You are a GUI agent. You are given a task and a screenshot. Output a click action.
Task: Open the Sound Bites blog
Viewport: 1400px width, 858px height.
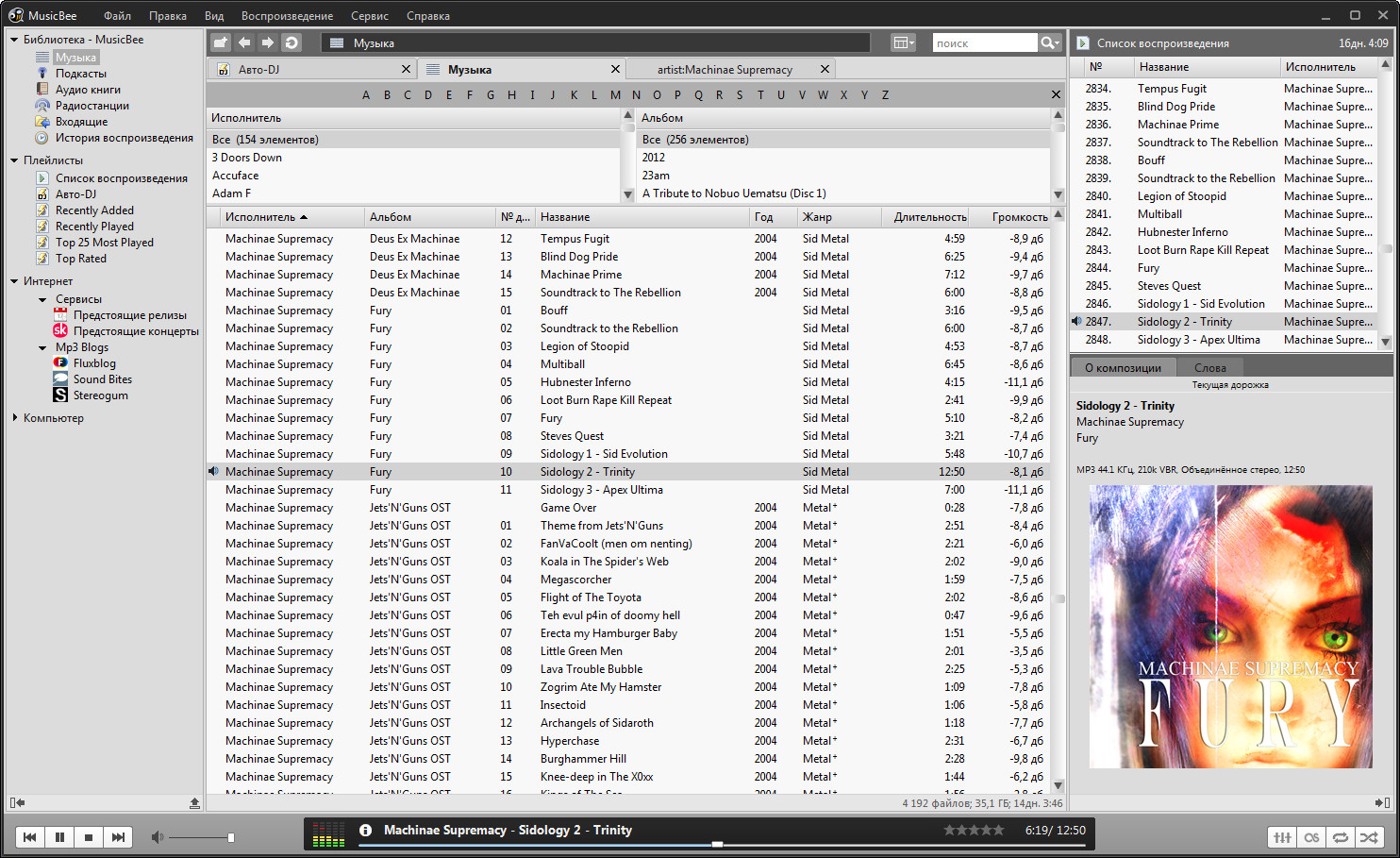click(x=103, y=379)
